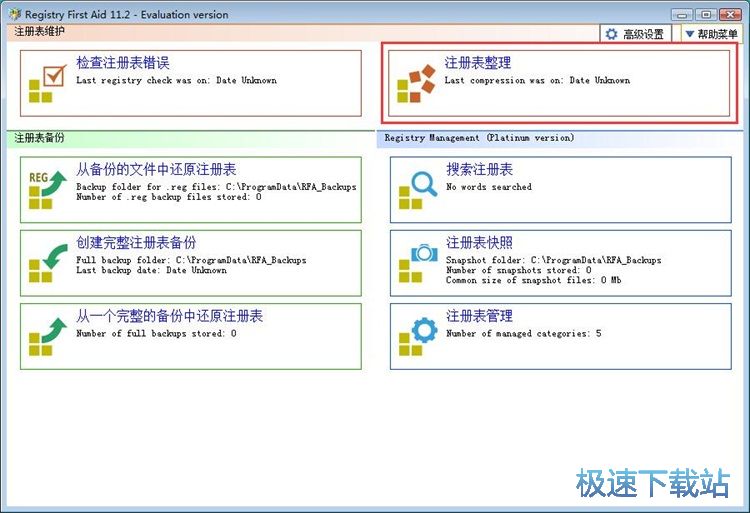Click the registry snapshot camera icon
This screenshot has height=513, width=750.
click(418, 263)
